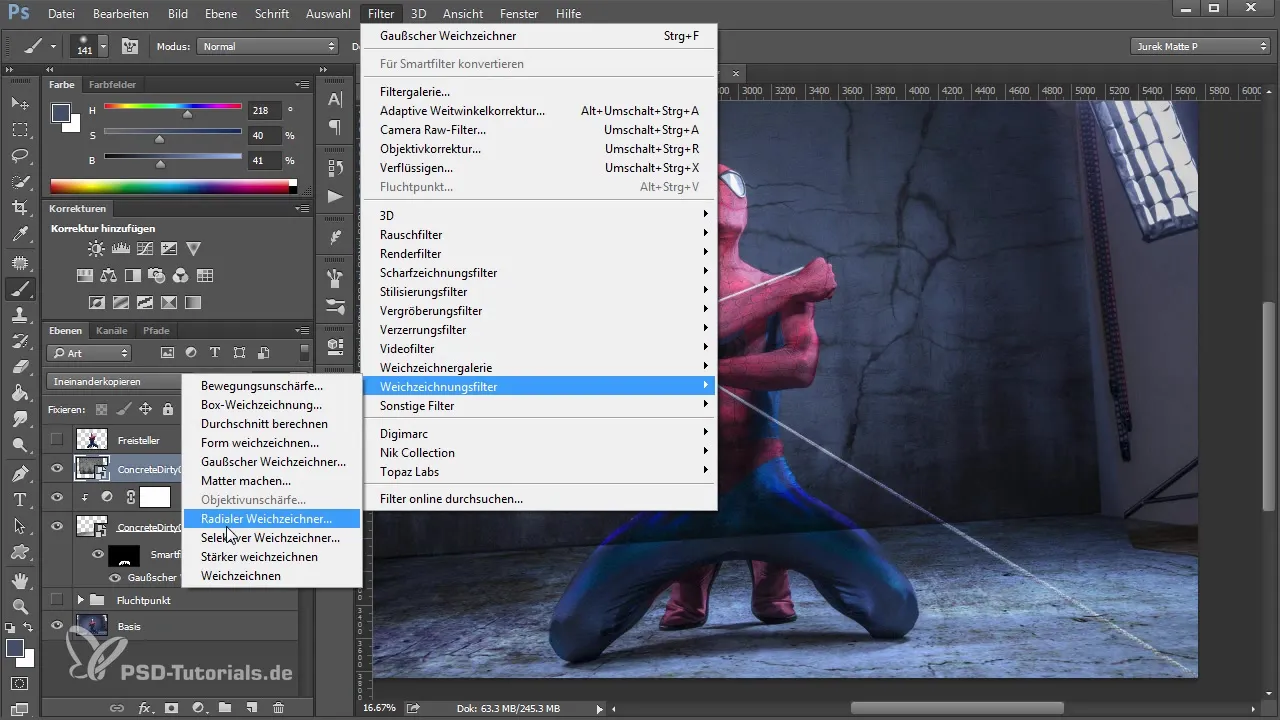The width and height of the screenshot is (1280, 720).
Task: Hide the clipped adjustment layer
Action: coord(57,497)
